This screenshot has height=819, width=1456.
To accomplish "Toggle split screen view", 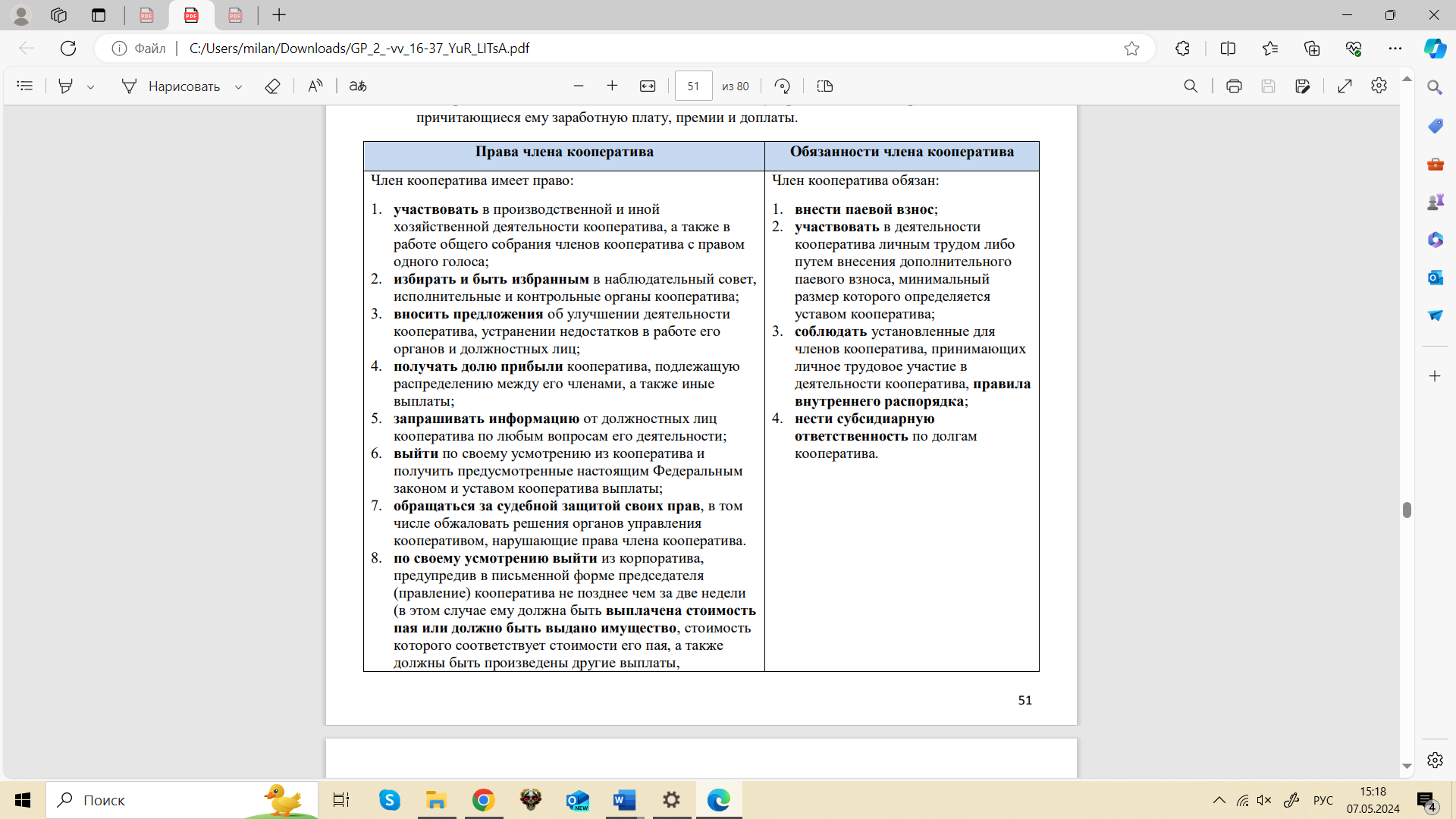I will [1228, 49].
